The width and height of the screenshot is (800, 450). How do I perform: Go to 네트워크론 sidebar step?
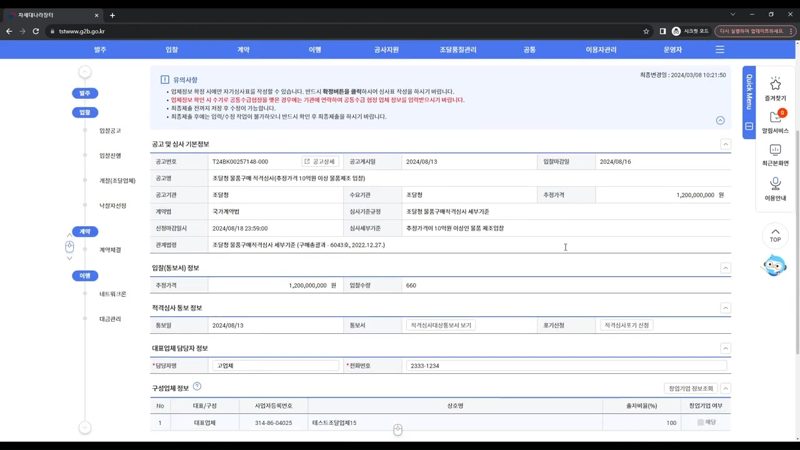click(113, 294)
